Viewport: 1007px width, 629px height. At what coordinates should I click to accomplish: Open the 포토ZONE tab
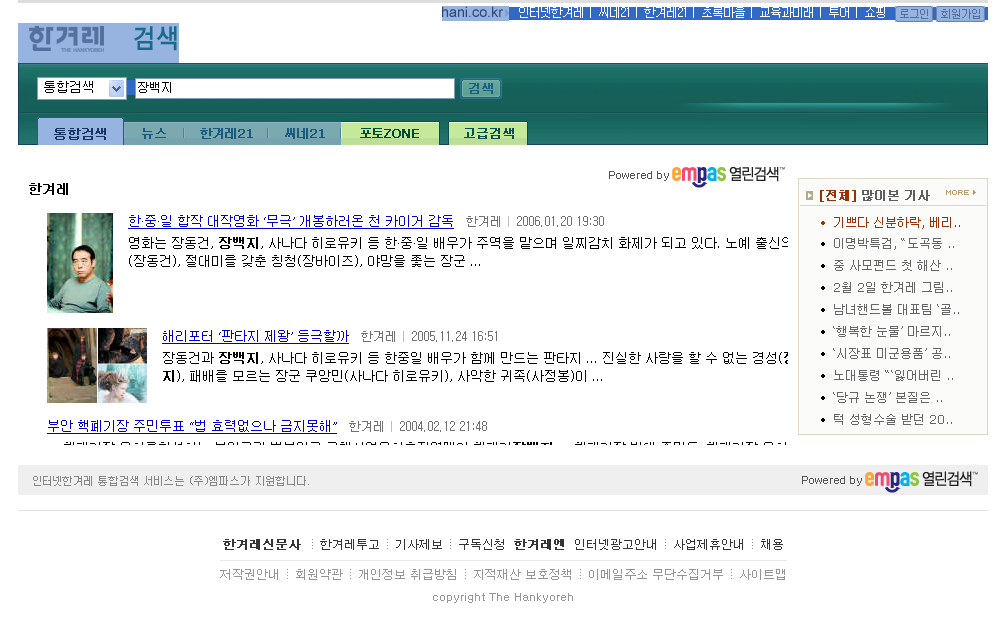[390, 133]
